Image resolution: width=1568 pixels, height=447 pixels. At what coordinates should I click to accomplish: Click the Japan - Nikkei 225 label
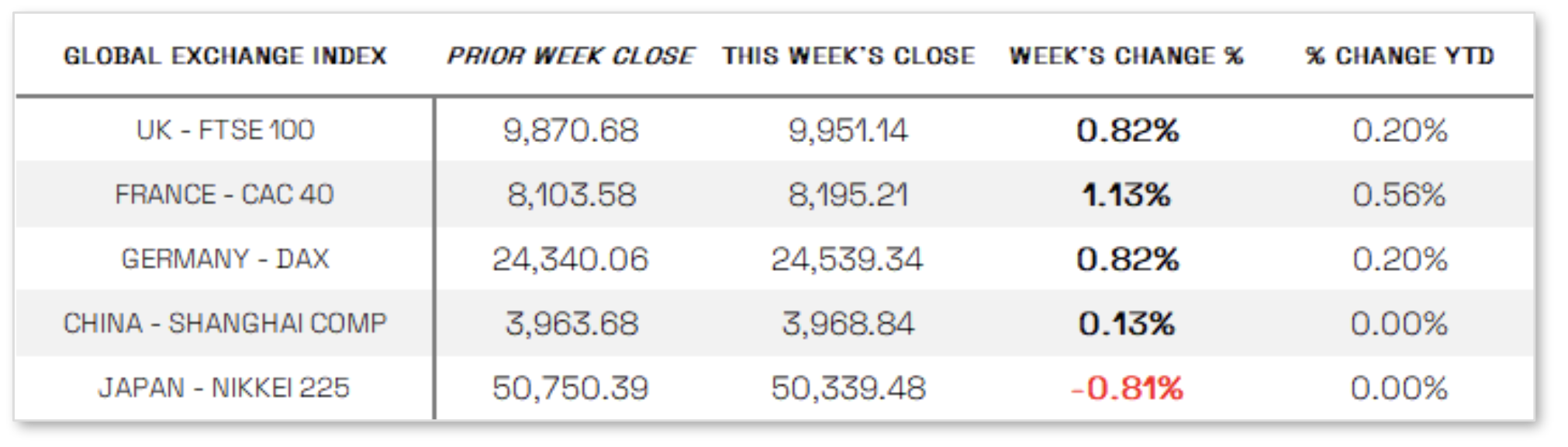click(x=224, y=387)
